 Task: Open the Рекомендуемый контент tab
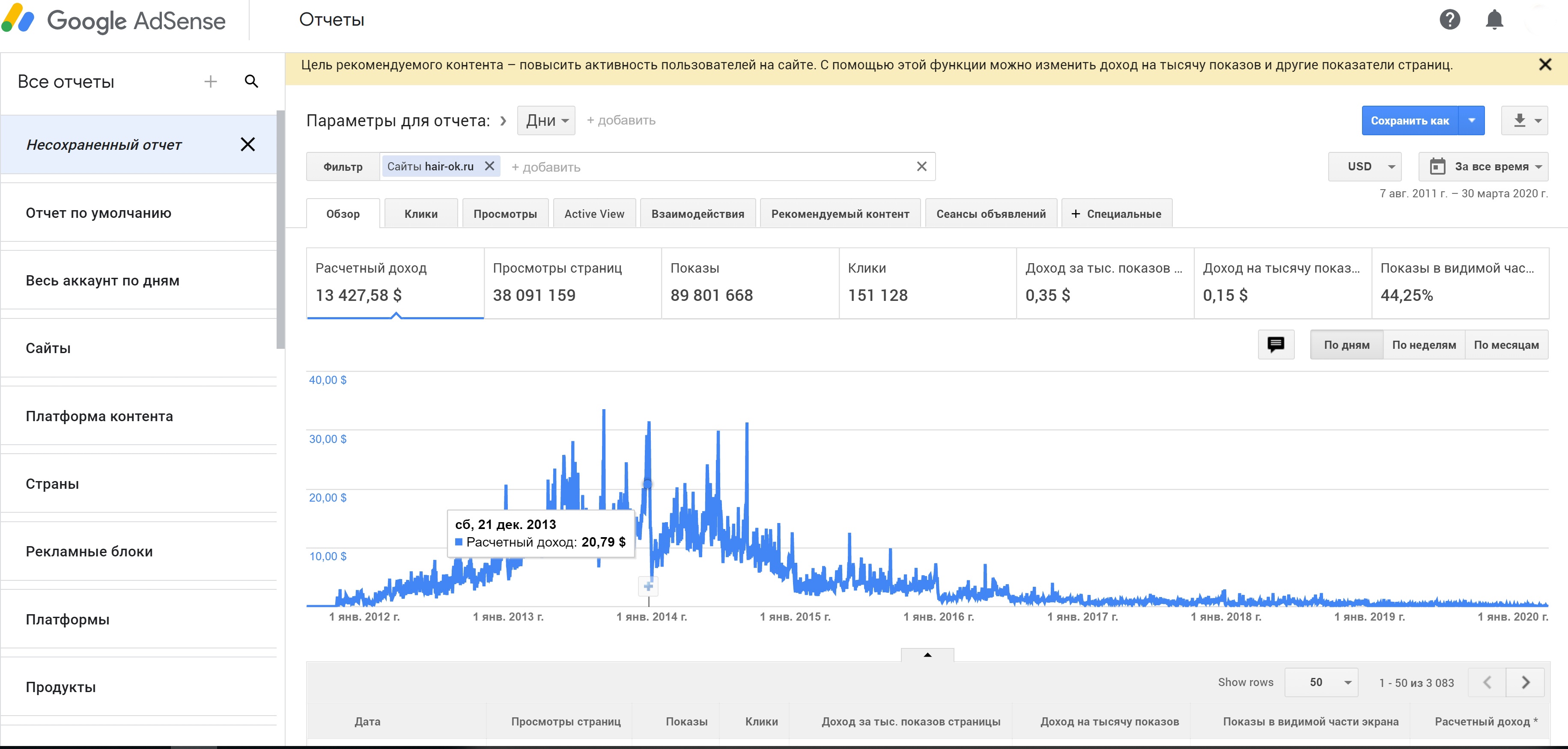(x=839, y=214)
